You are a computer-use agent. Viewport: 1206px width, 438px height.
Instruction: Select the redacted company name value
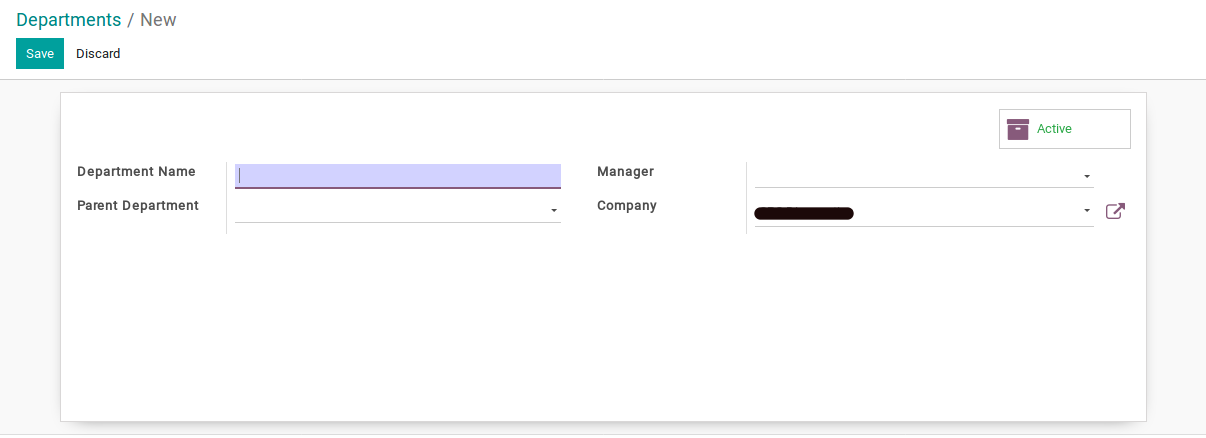coord(804,212)
